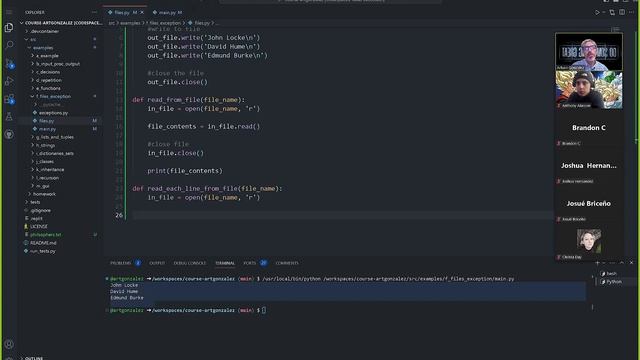This screenshot has height=360, width=640.
Task: Select Anthony Alarcon's video thumbnail
Action: (589, 90)
